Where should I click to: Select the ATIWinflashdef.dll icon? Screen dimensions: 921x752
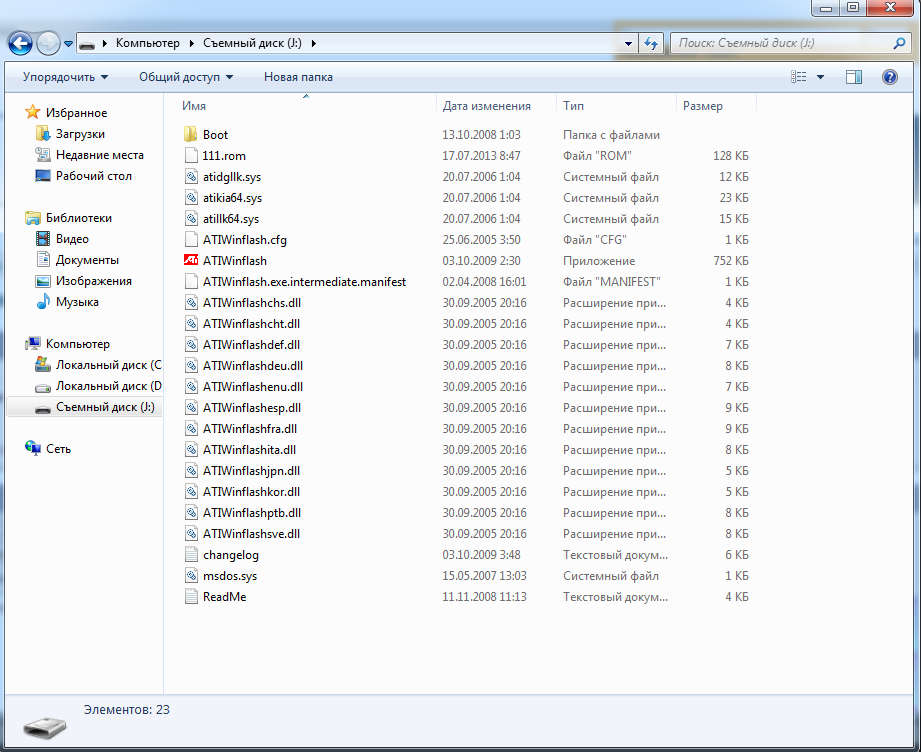tap(191, 345)
